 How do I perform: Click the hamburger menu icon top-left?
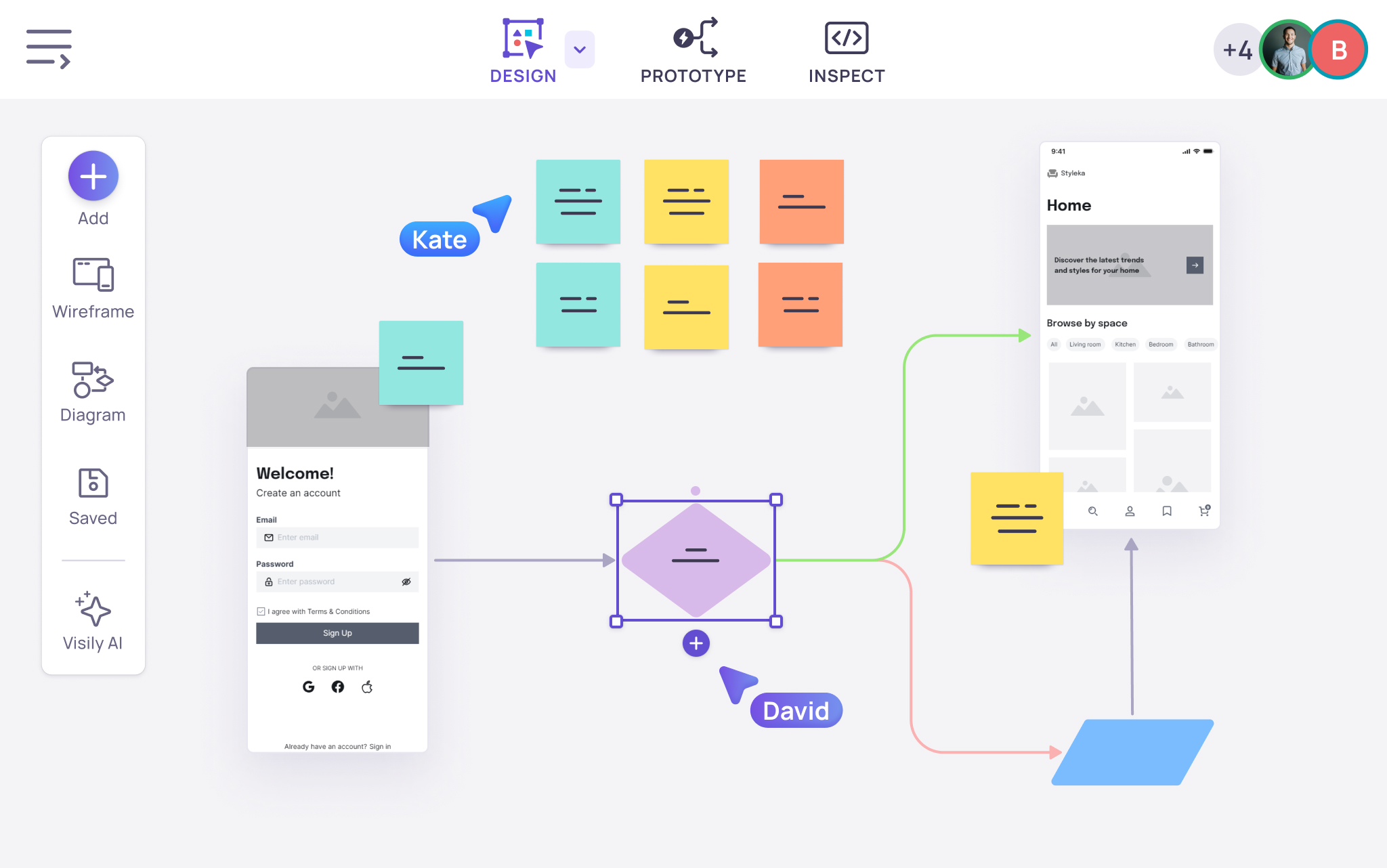(x=47, y=47)
